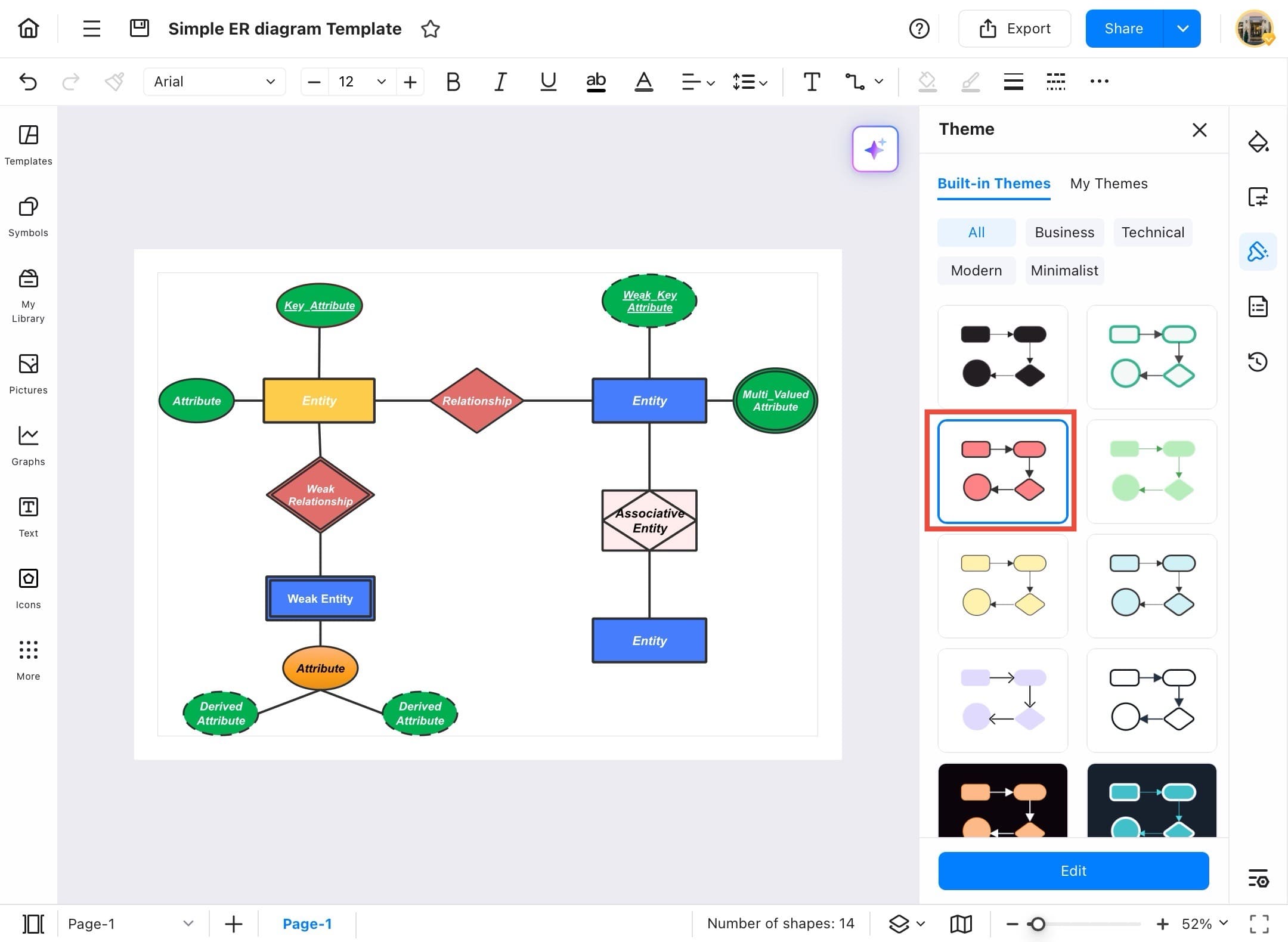Open version history in right sidebar
This screenshot has height=942, width=1288.
(x=1258, y=361)
